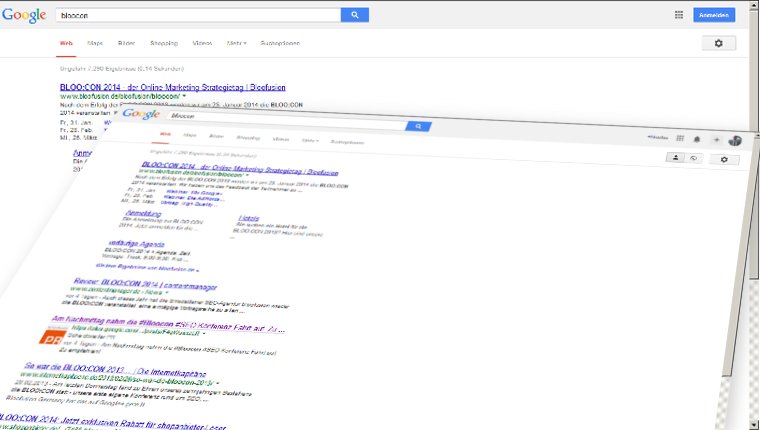
Task: Open the profile avatar on the tilted page
Action: click(735, 141)
